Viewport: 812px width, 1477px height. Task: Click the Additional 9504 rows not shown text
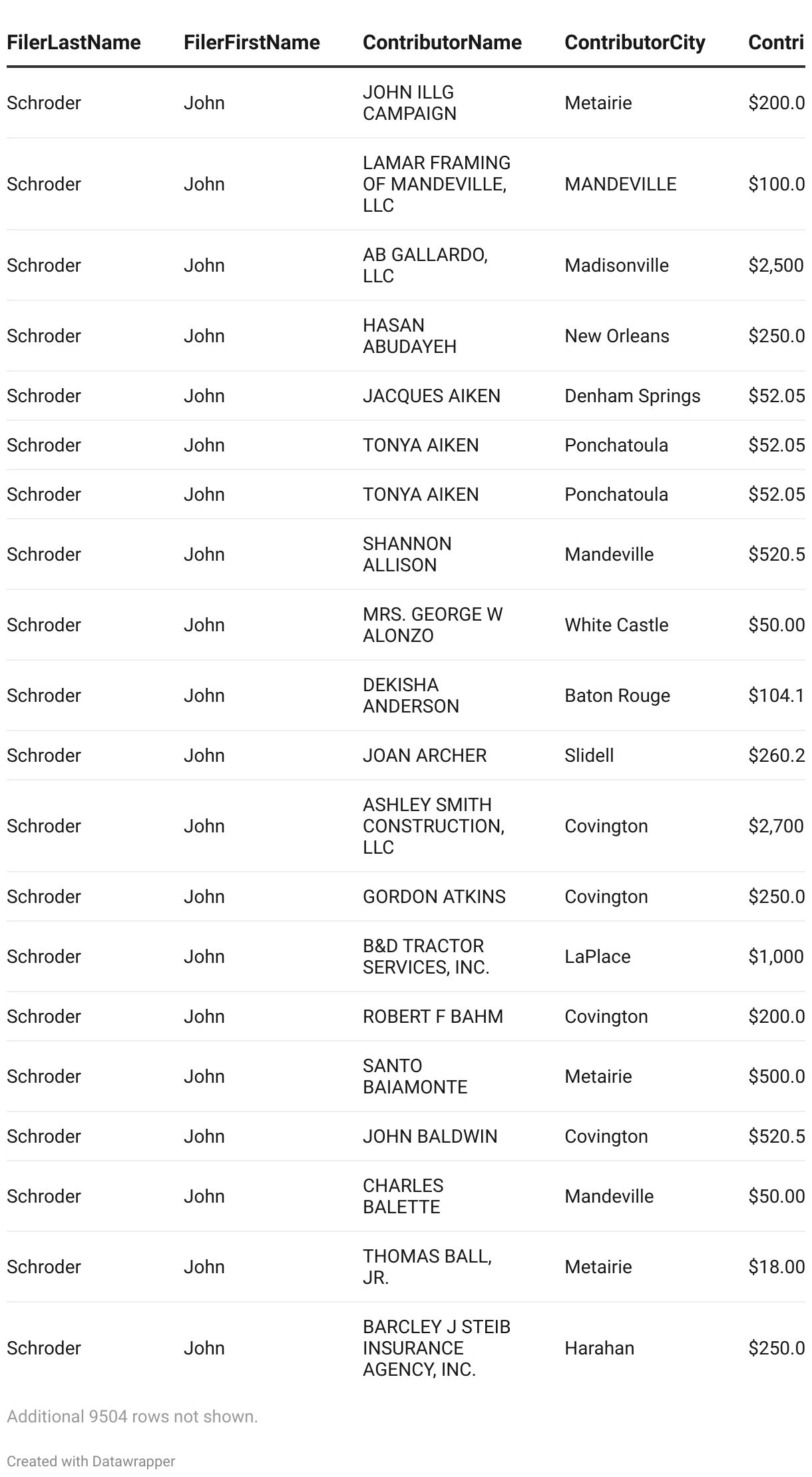pos(132,1416)
